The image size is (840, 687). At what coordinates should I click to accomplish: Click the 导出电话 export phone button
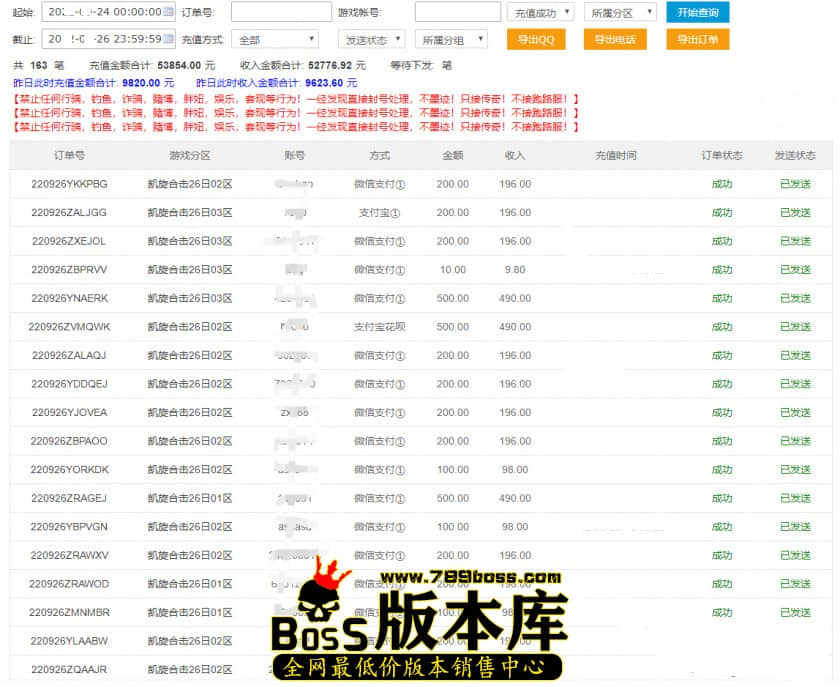614,39
